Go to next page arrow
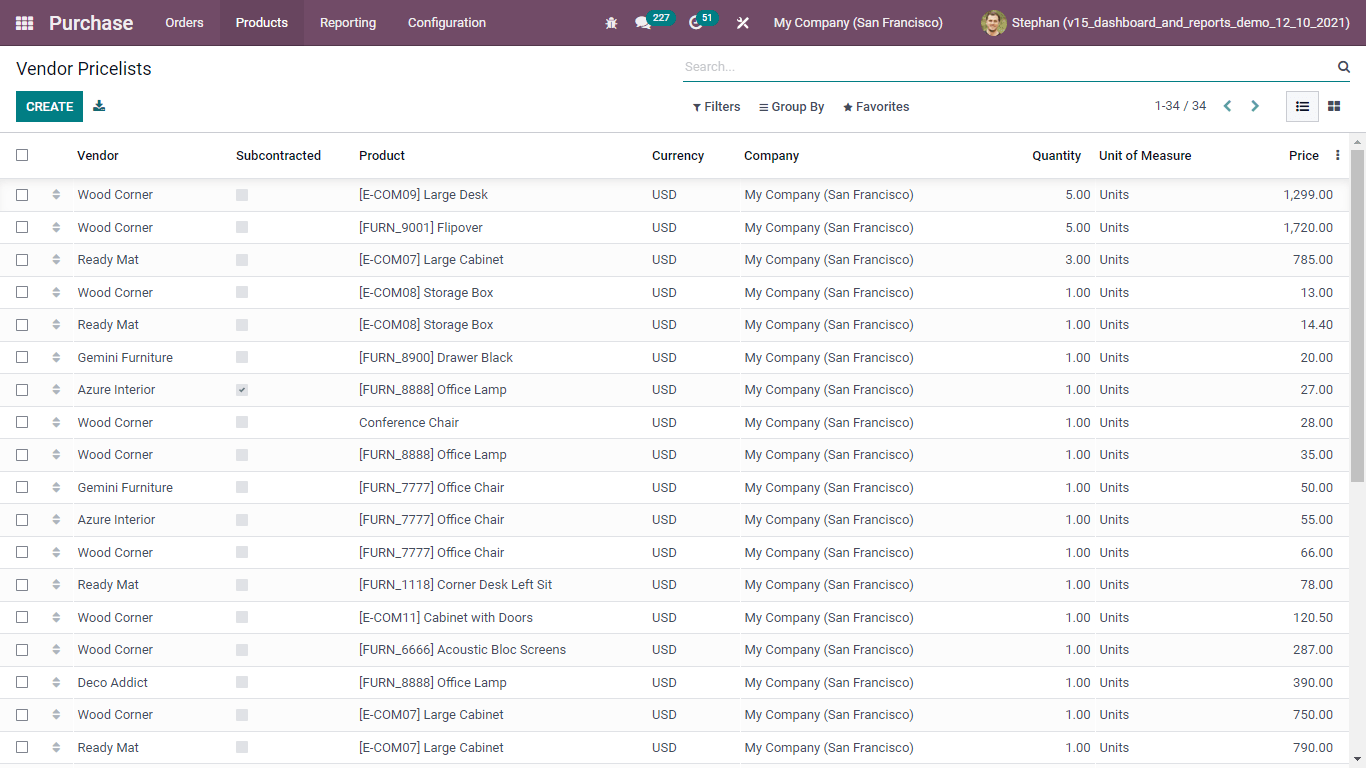Image resolution: width=1366 pixels, height=768 pixels. click(x=1255, y=106)
